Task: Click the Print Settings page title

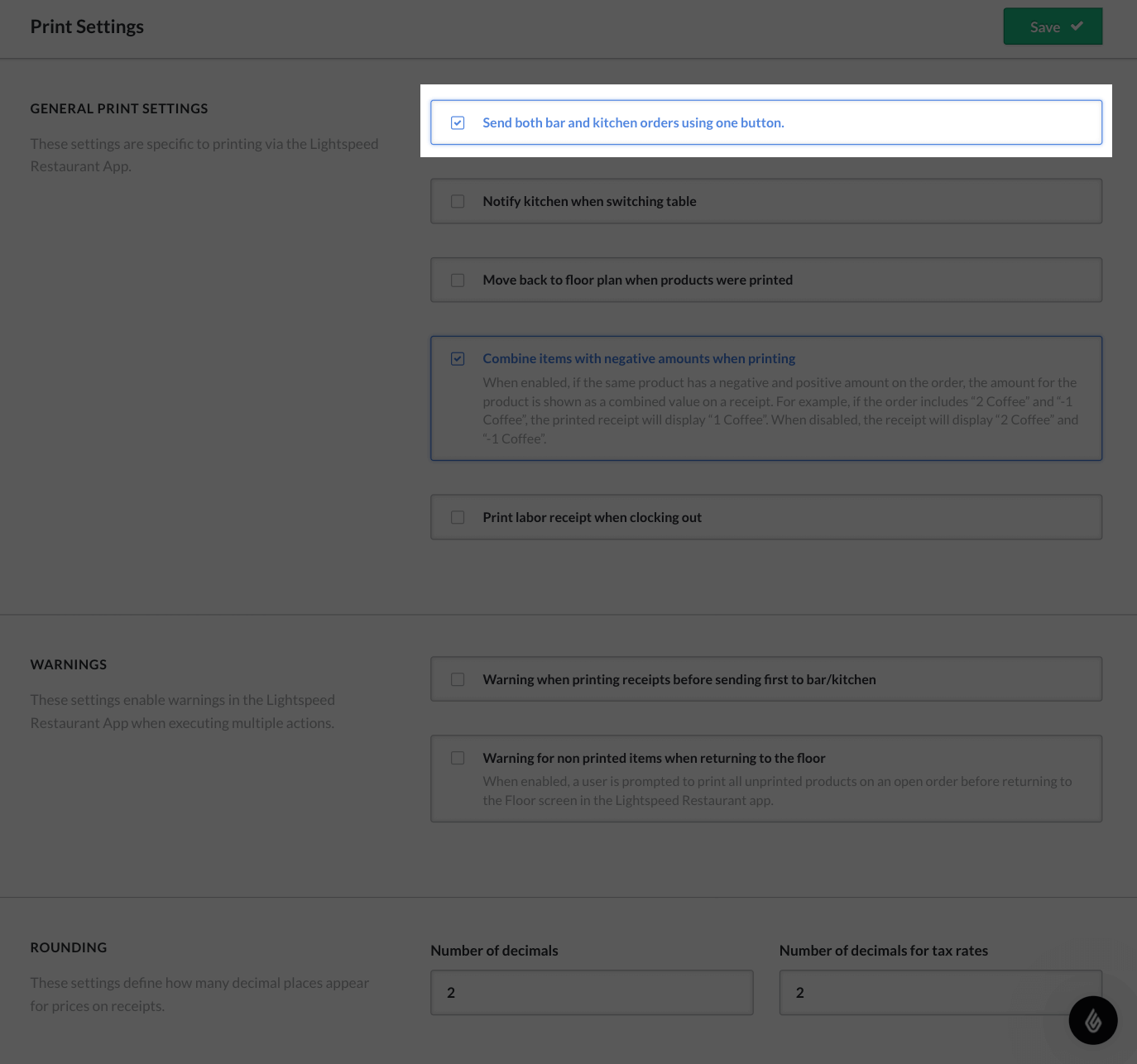Action: (87, 26)
